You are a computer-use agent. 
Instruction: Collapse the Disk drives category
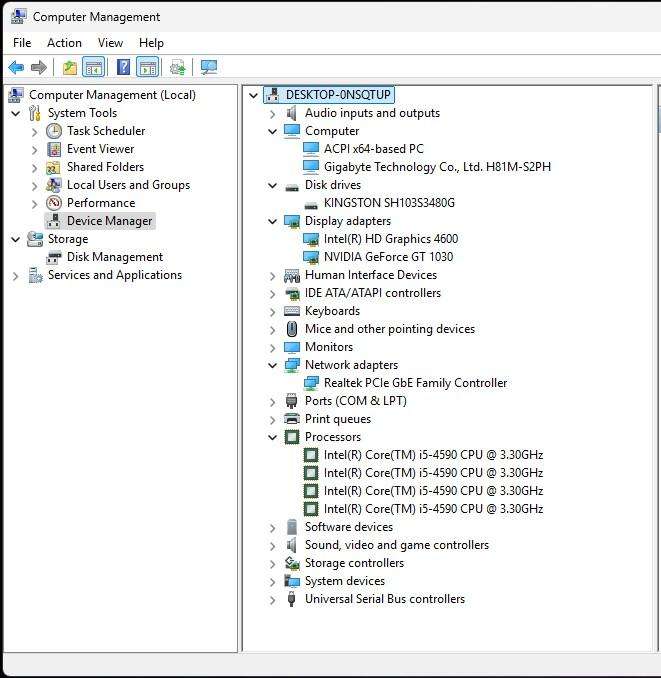tap(272, 186)
